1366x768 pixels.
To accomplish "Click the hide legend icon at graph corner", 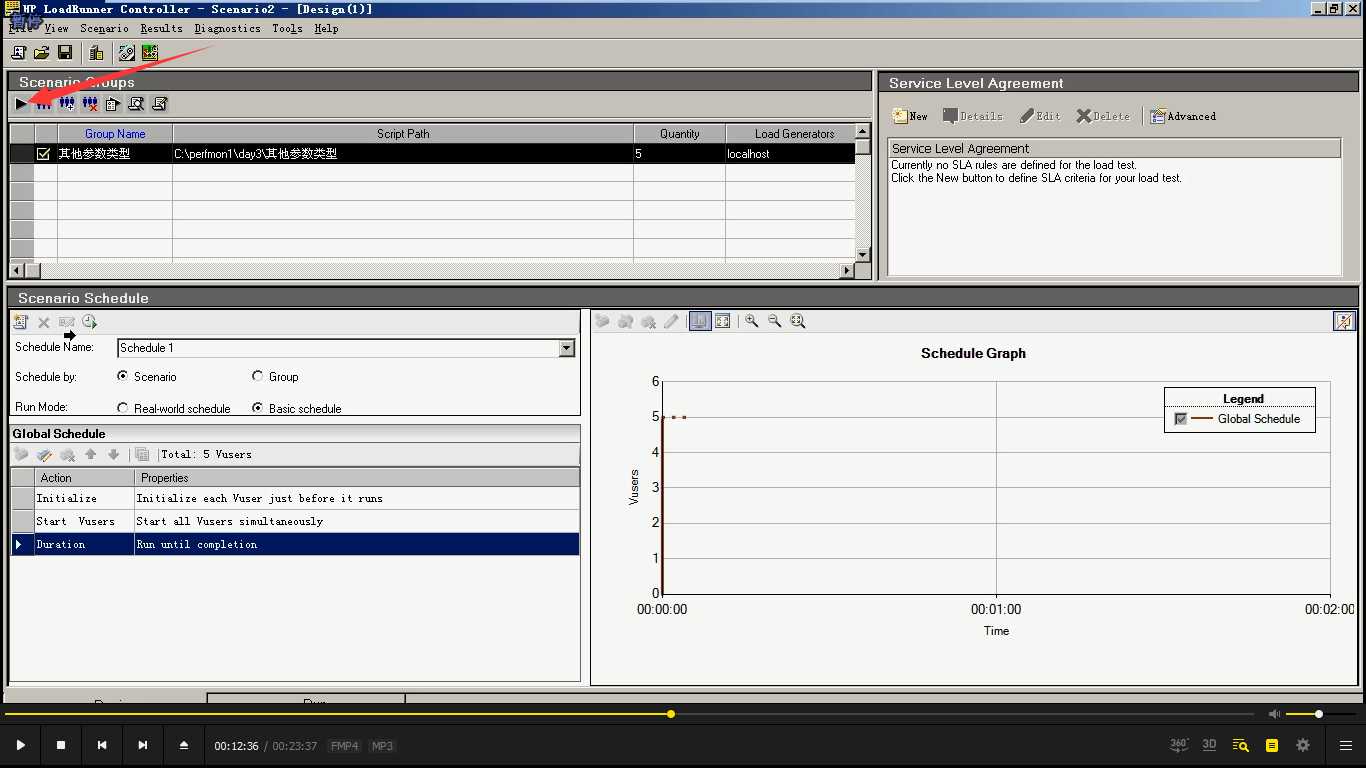I will (x=1344, y=321).
